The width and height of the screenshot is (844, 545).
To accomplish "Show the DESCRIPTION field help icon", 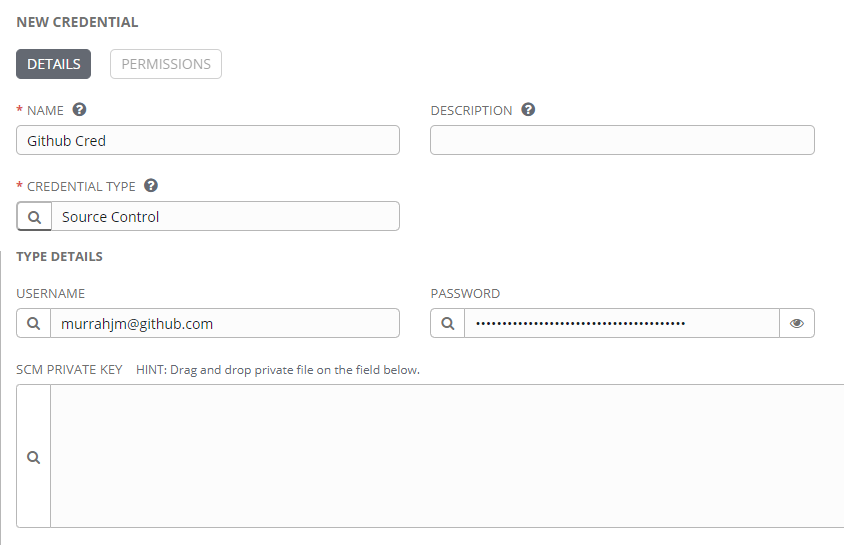I will tap(528, 110).
